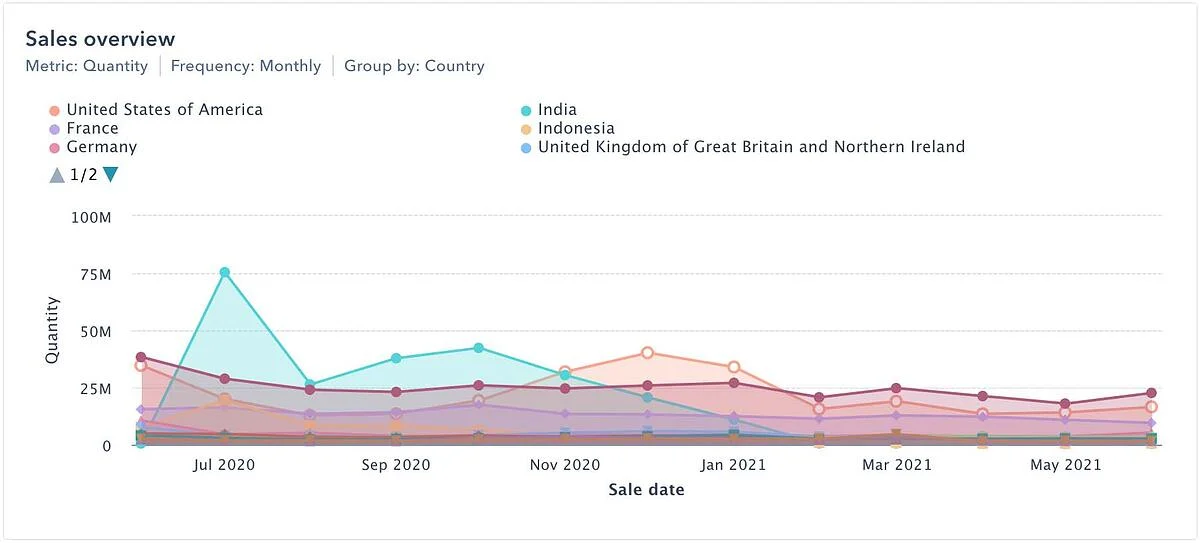Change the Frequency: Monthly setting

[x=246, y=66]
